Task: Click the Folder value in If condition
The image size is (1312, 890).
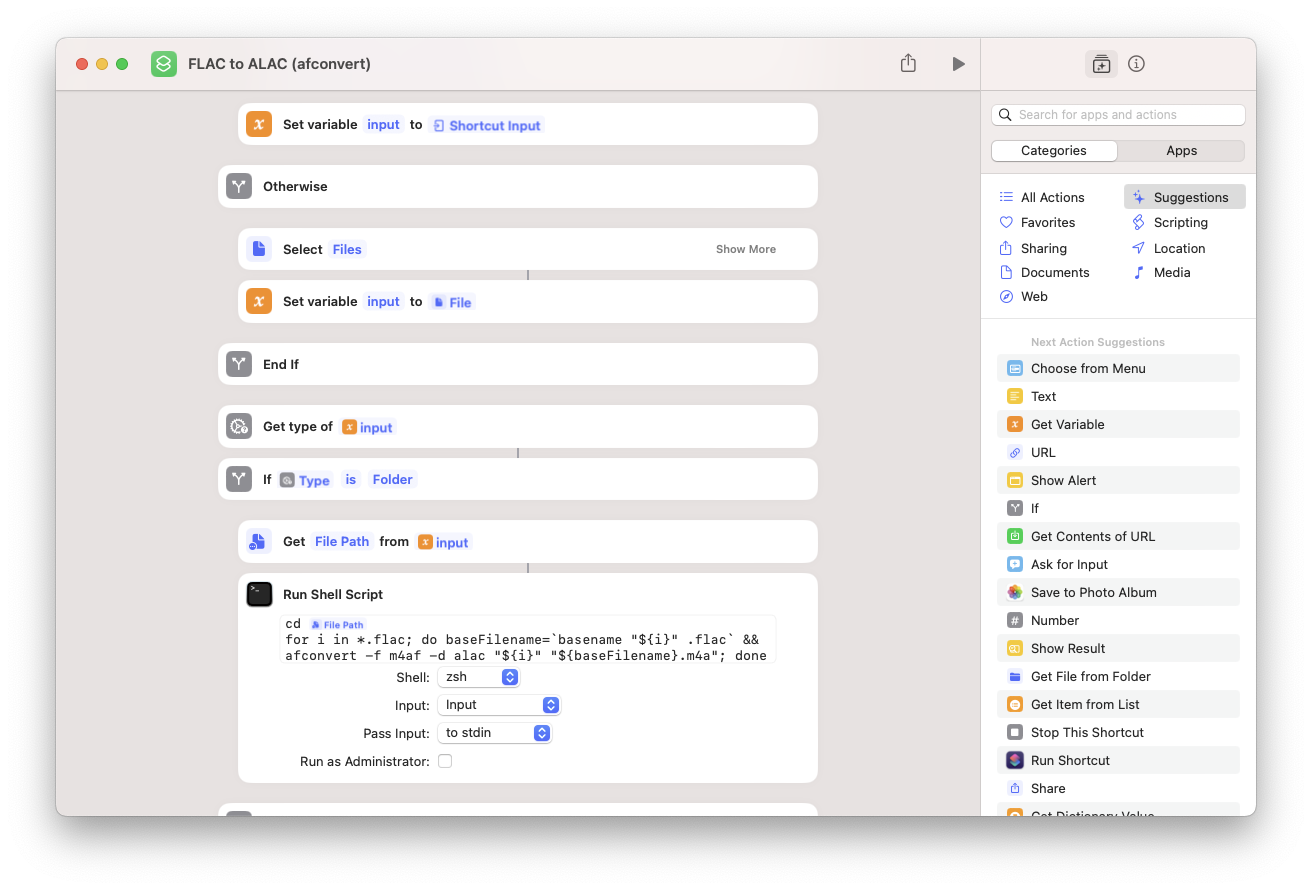Action: coord(392,480)
